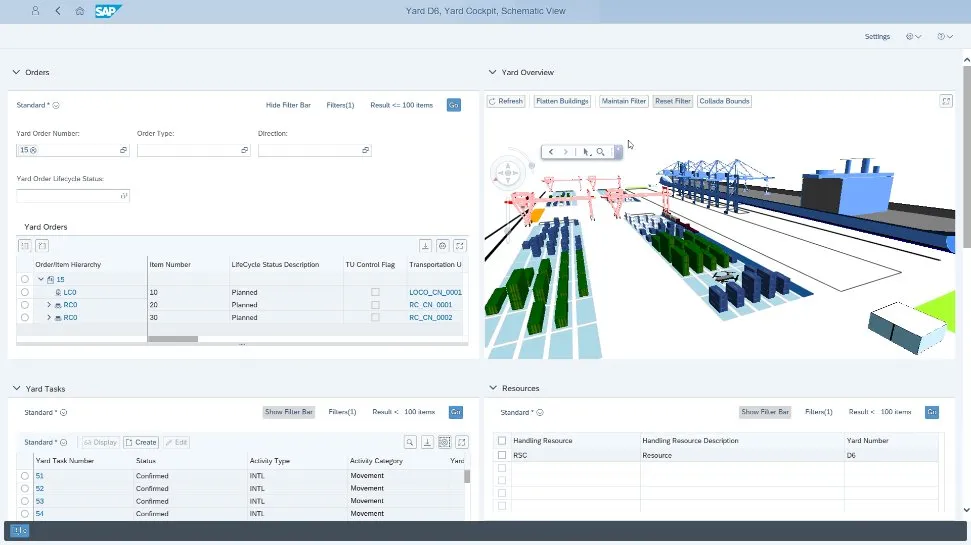Collapse yard order 15 tree node
Image resolution: width=971 pixels, height=545 pixels.
coord(40,280)
